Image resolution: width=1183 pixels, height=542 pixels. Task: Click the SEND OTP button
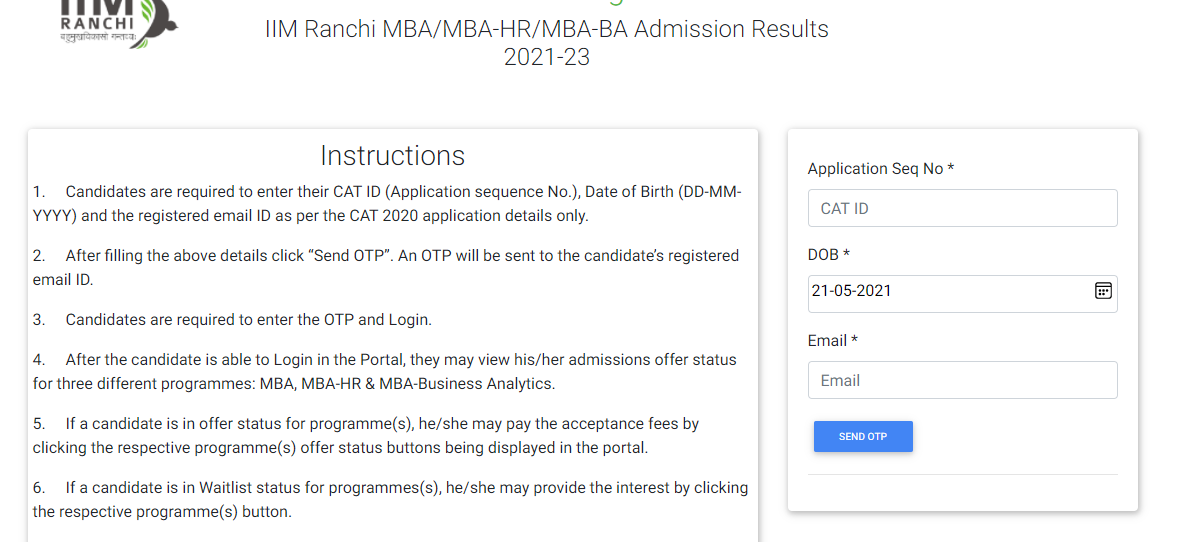(x=863, y=436)
